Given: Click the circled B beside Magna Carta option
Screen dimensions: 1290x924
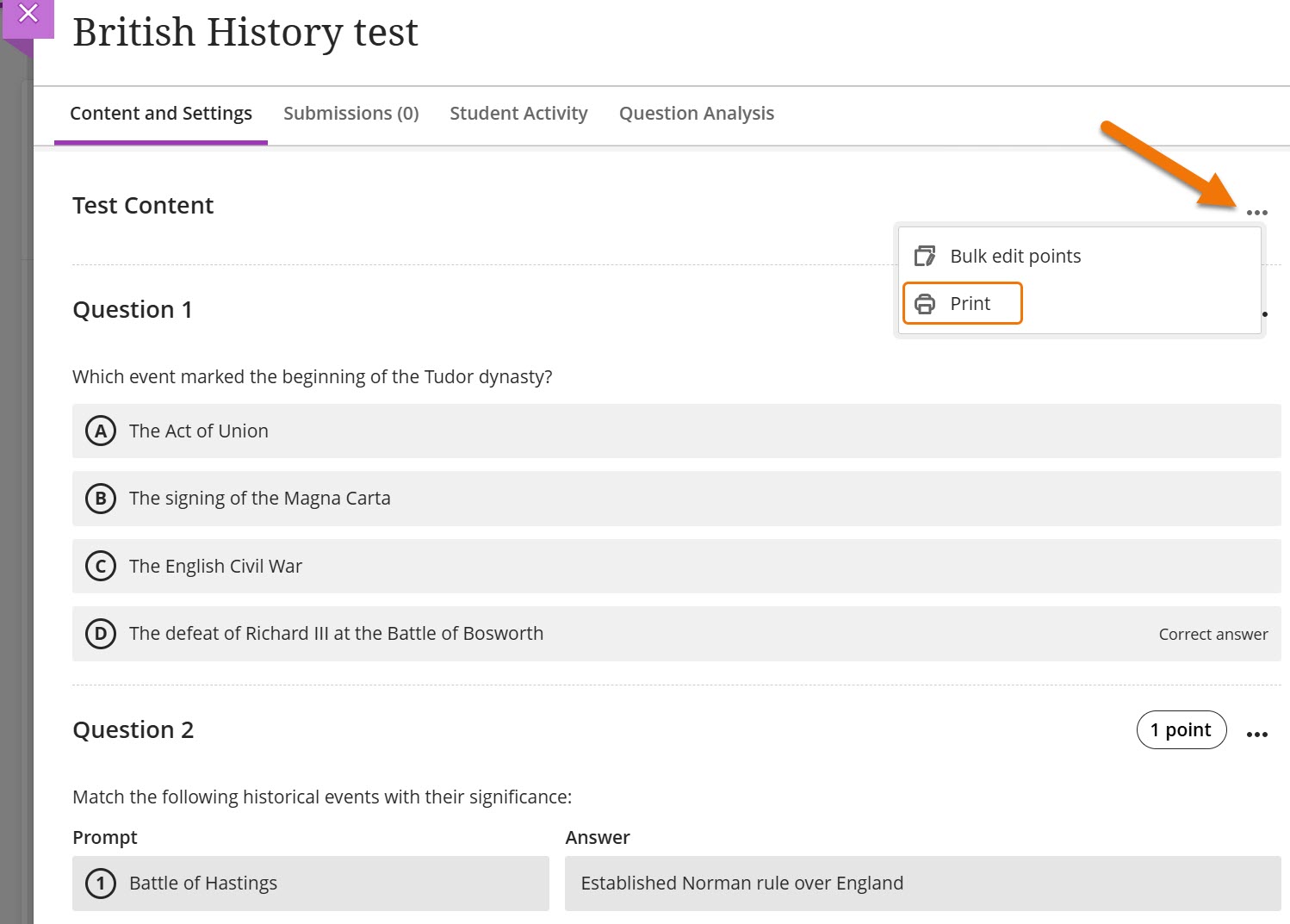Looking at the screenshot, I should (100, 498).
